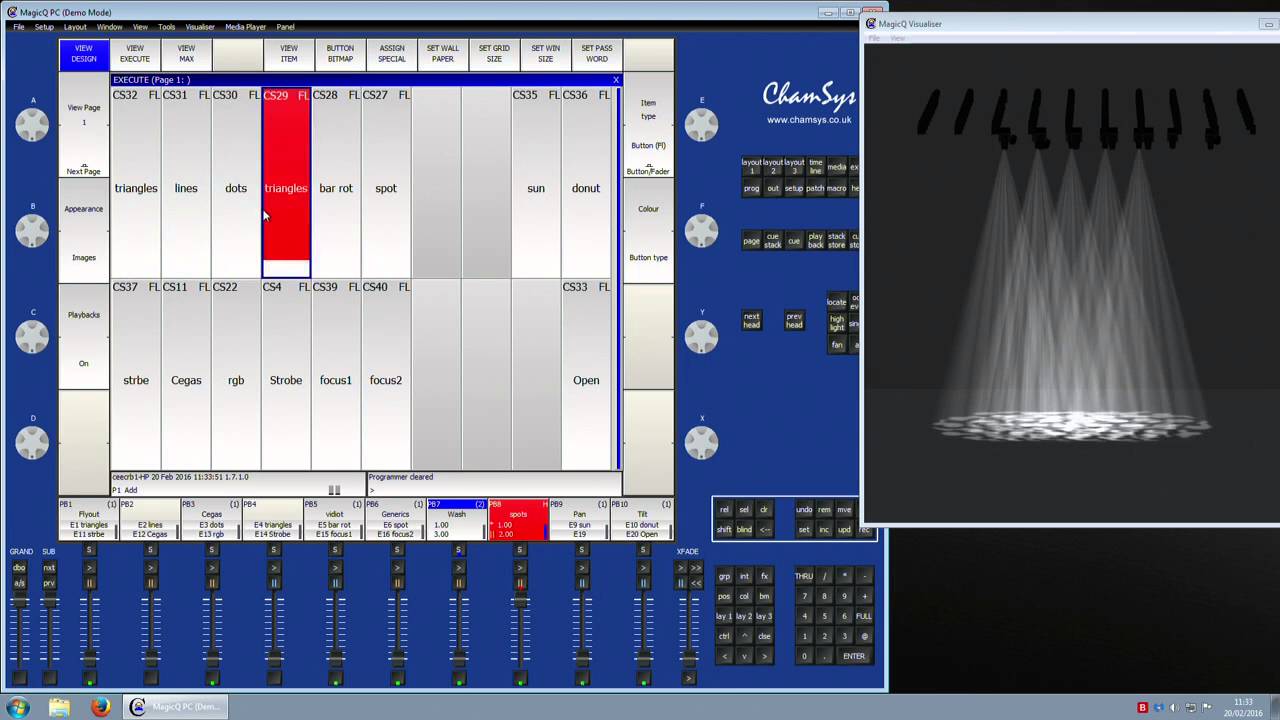Click the locate key
The image size is (1280, 720).
[x=836, y=302]
